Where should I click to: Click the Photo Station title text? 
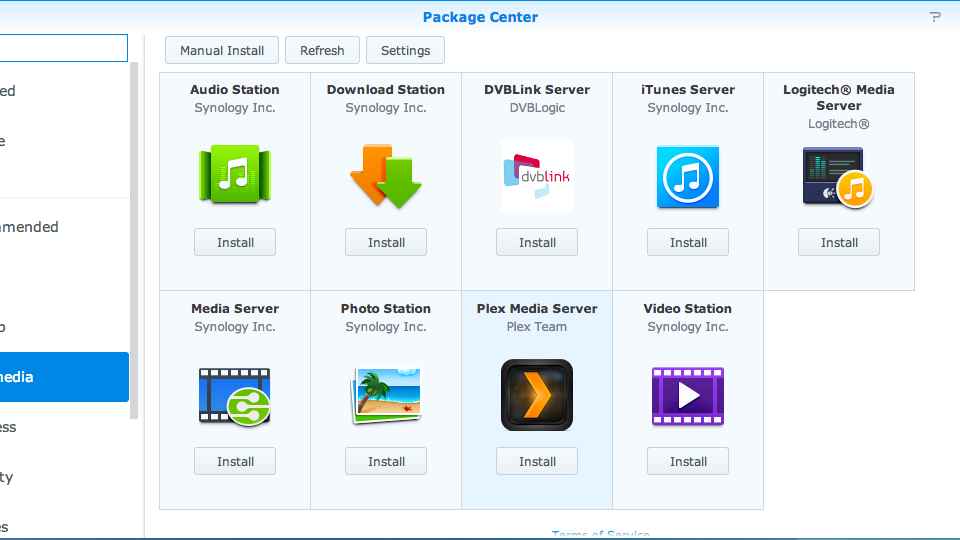[386, 309]
